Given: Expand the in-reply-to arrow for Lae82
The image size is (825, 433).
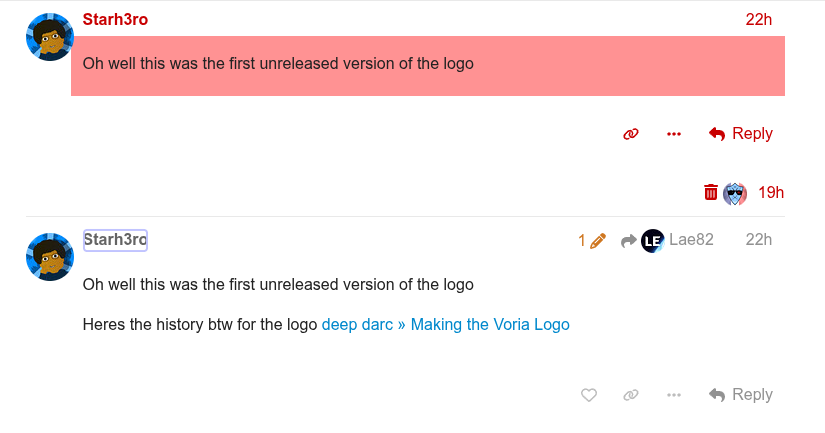Looking at the screenshot, I should point(628,240).
